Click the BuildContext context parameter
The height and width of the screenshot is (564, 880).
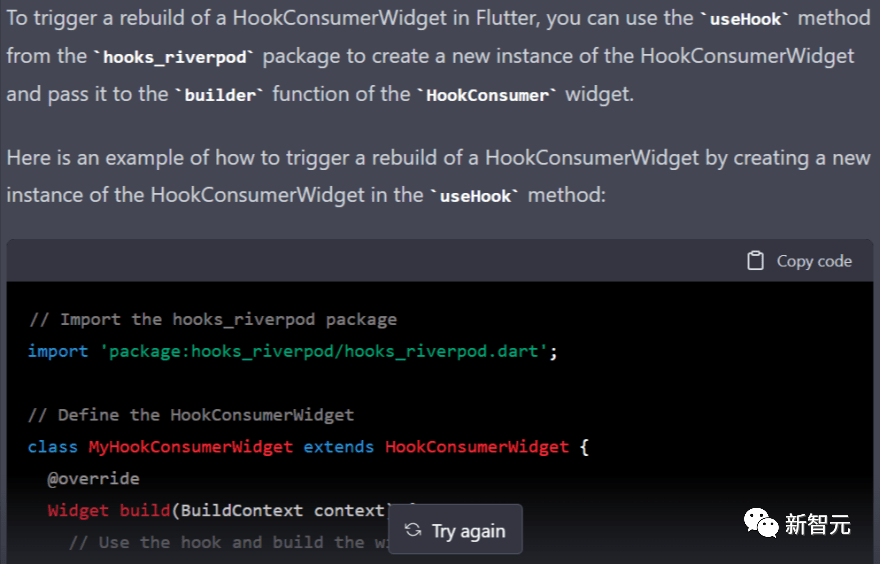pos(283,511)
